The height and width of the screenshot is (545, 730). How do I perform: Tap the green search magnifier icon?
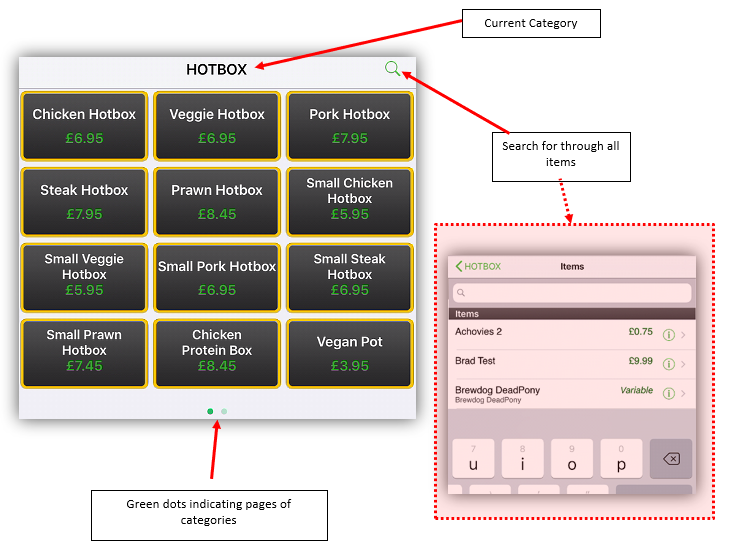point(392,69)
